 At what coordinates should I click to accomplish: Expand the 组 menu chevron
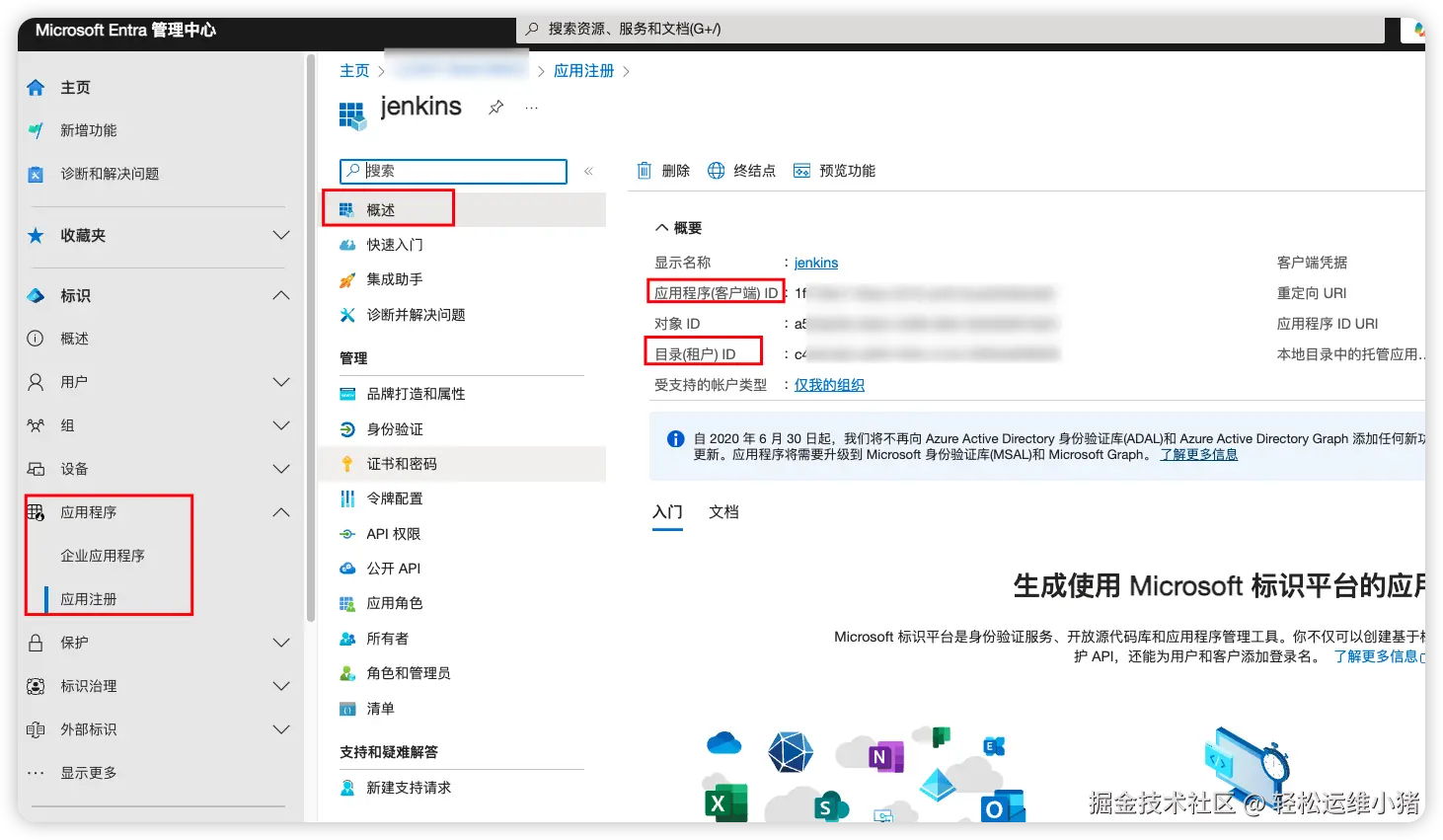[281, 425]
